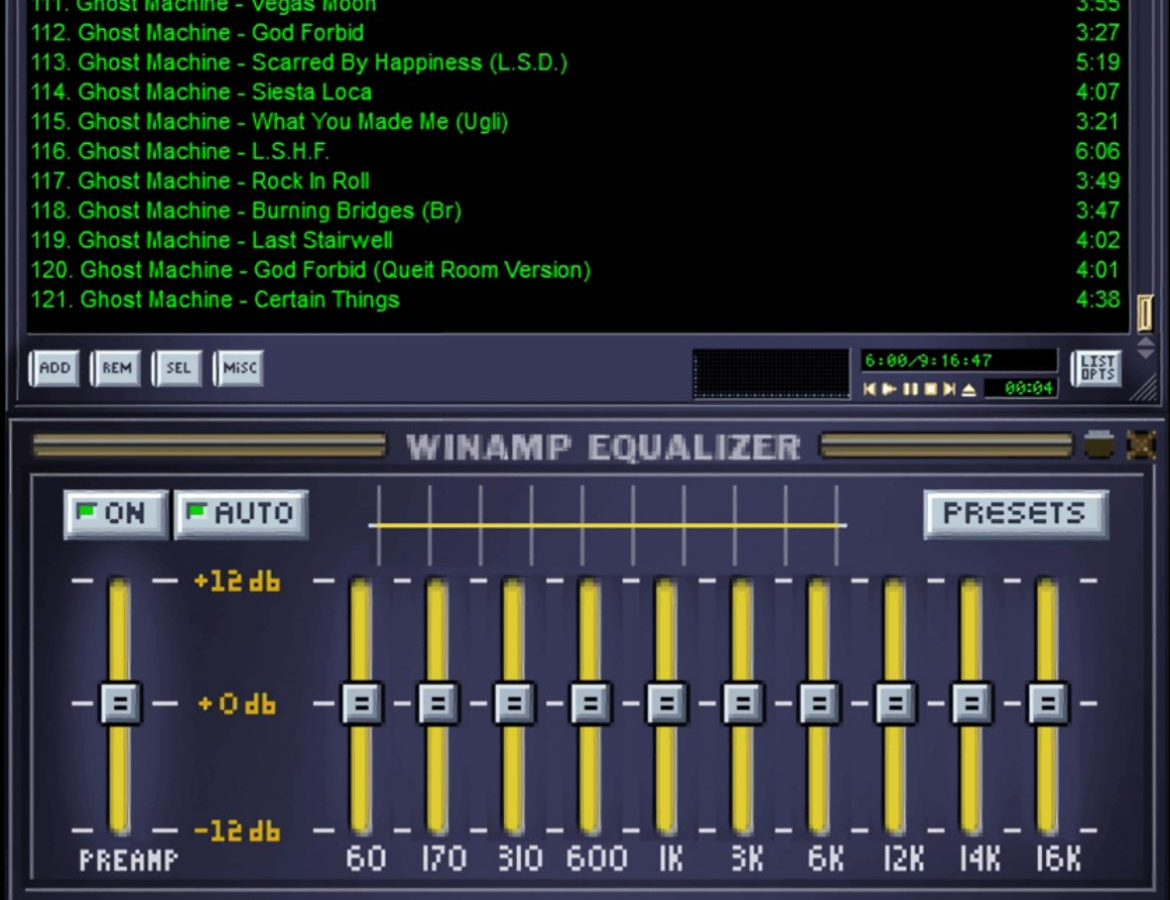Click the playlist vertical scrollbar handle

tap(1145, 313)
